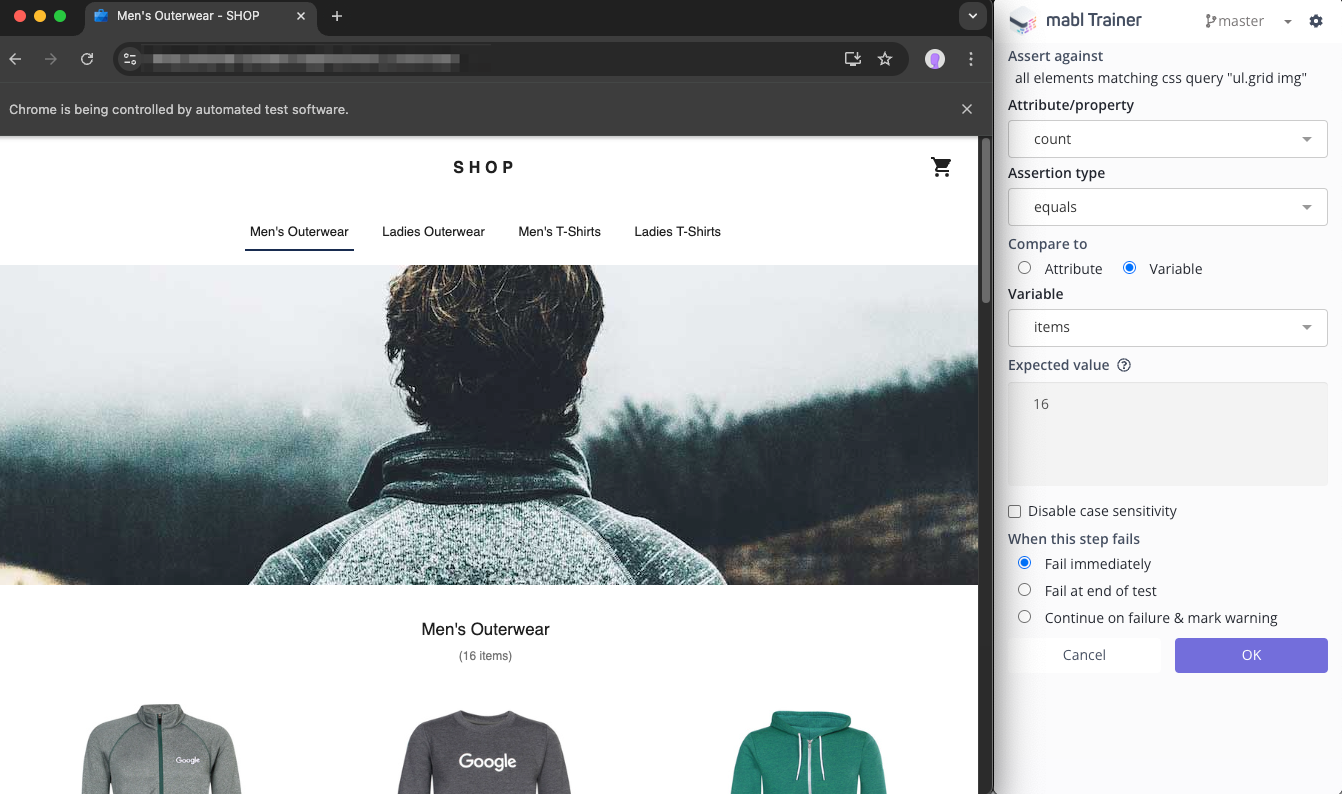Viewport: 1342px width, 794px height.
Task: Open the equals assertion type dropdown
Action: pyautogui.click(x=1167, y=207)
